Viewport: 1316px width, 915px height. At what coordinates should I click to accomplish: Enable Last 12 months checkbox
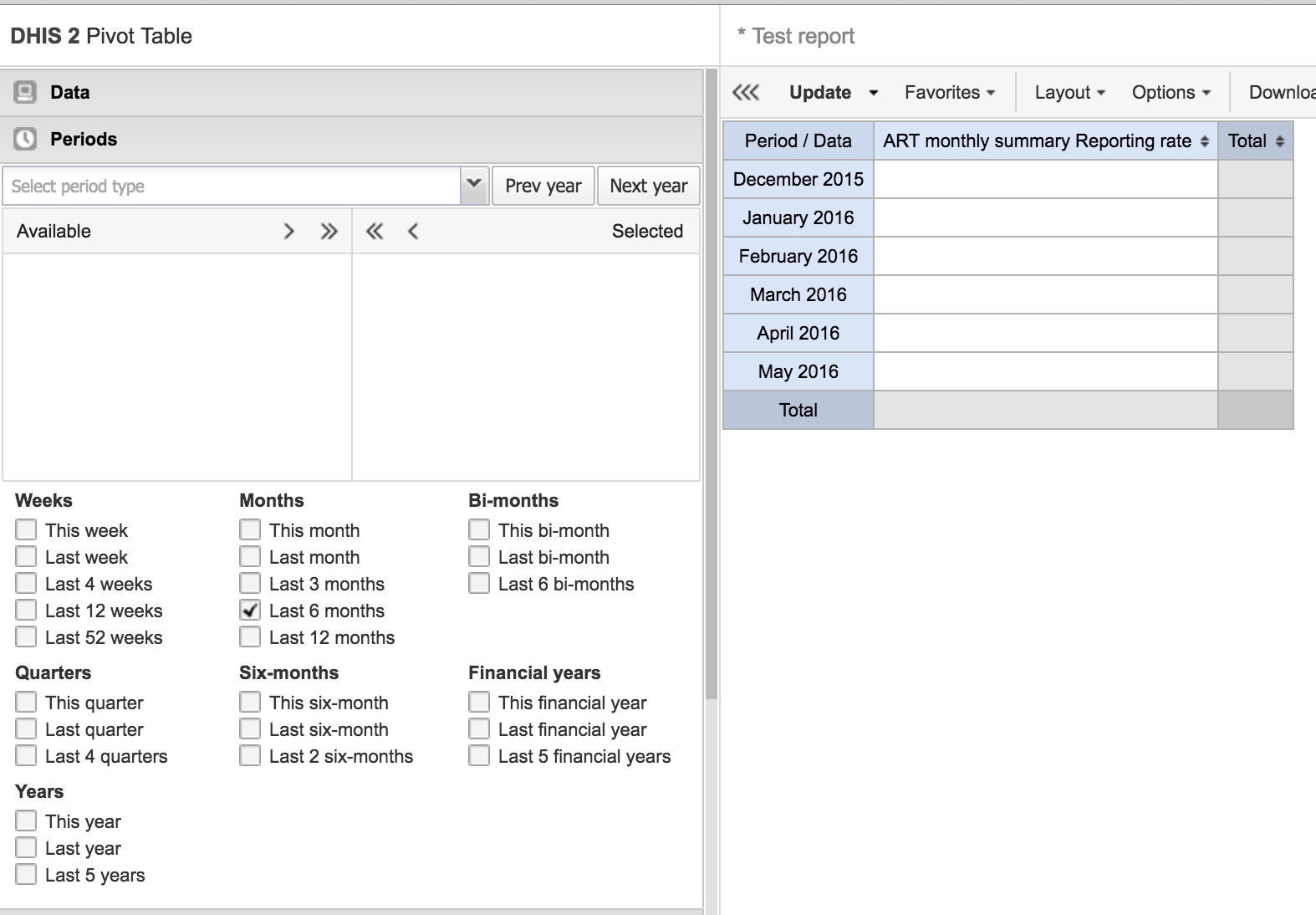tap(250, 637)
